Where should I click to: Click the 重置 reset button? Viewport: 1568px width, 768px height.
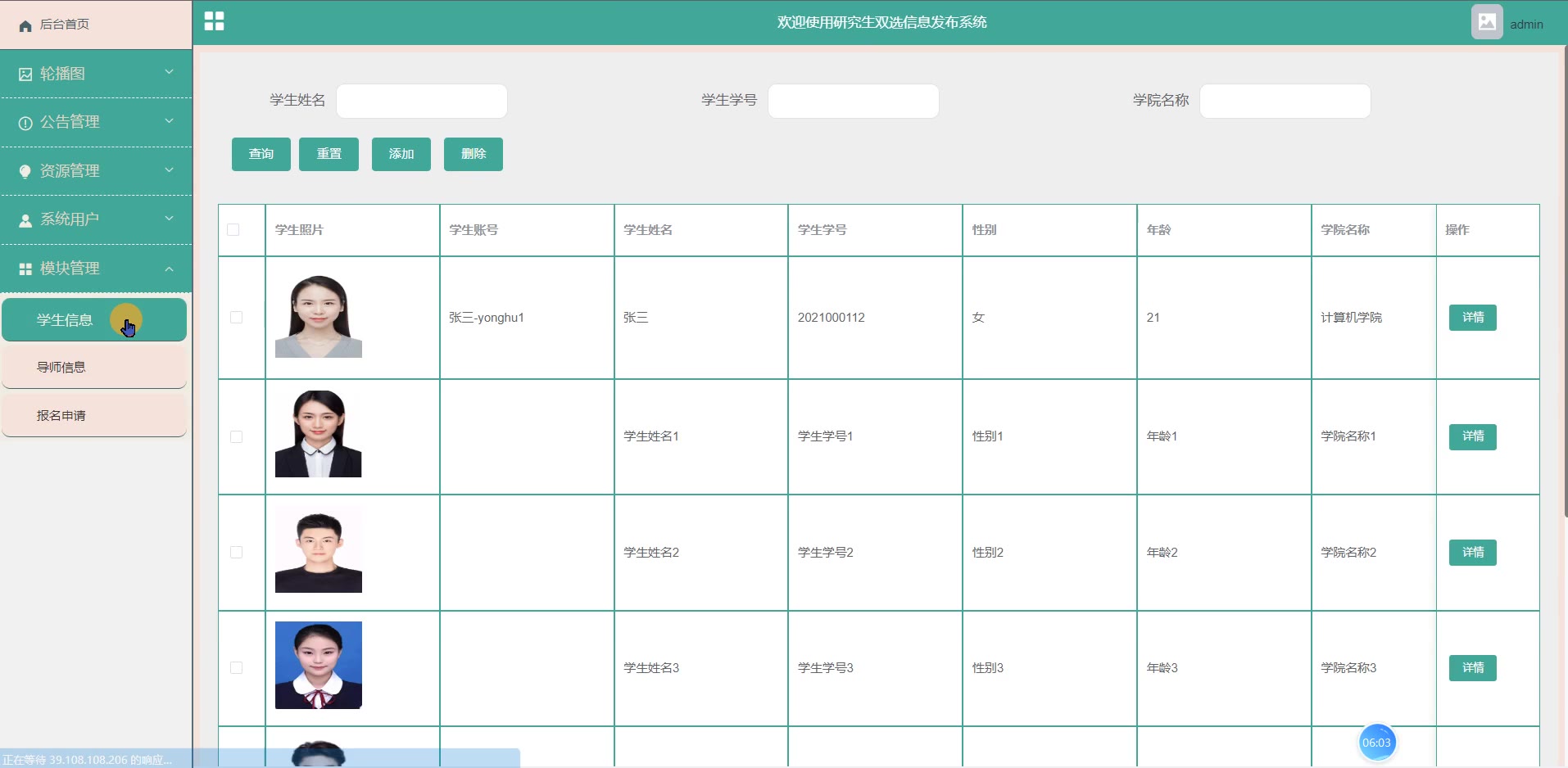329,154
